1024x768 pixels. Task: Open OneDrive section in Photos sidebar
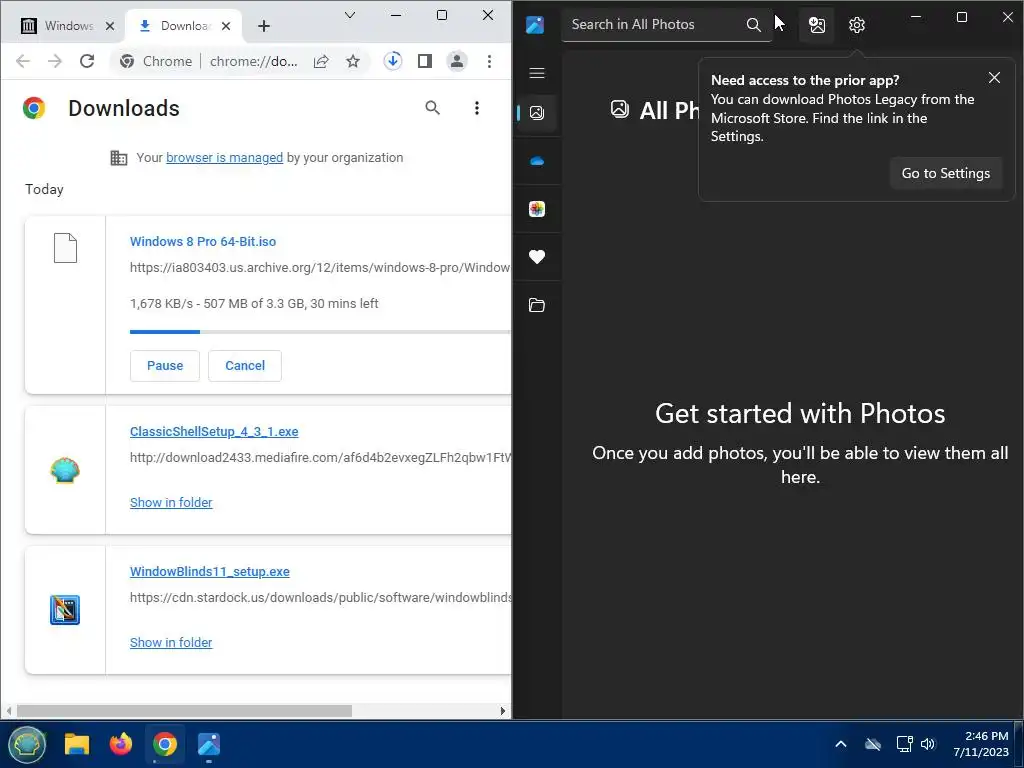click(x=537, y=161)
